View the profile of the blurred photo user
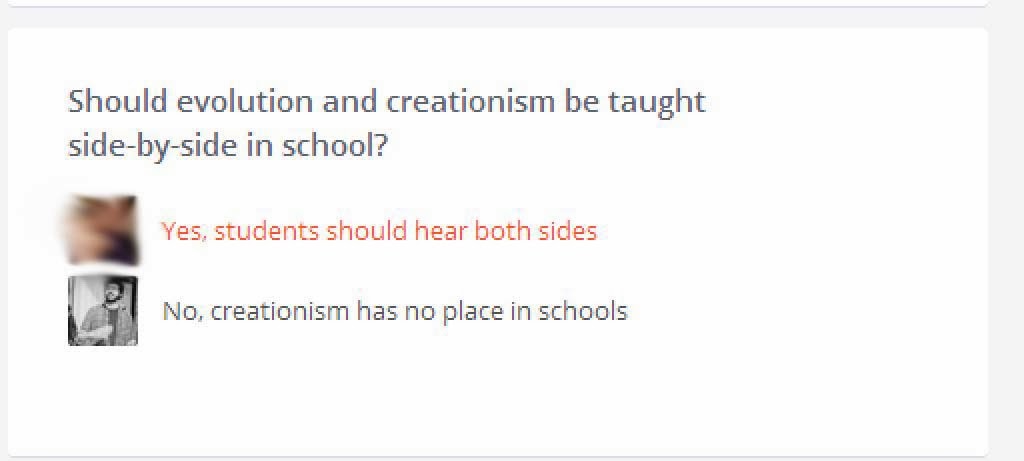The height and width of the screenshot is (461, 1024). click(x=103, y=230)
